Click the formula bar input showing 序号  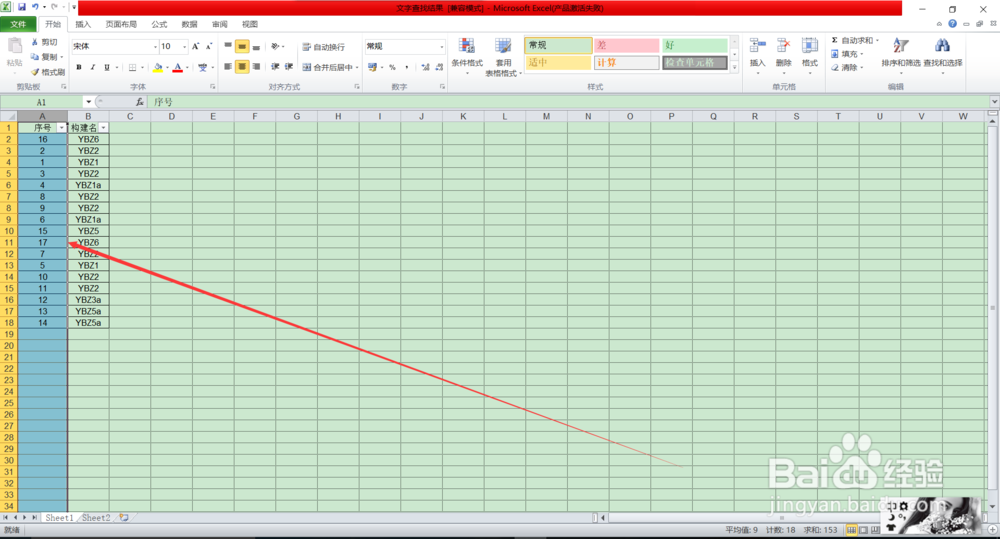click(569, 102)
